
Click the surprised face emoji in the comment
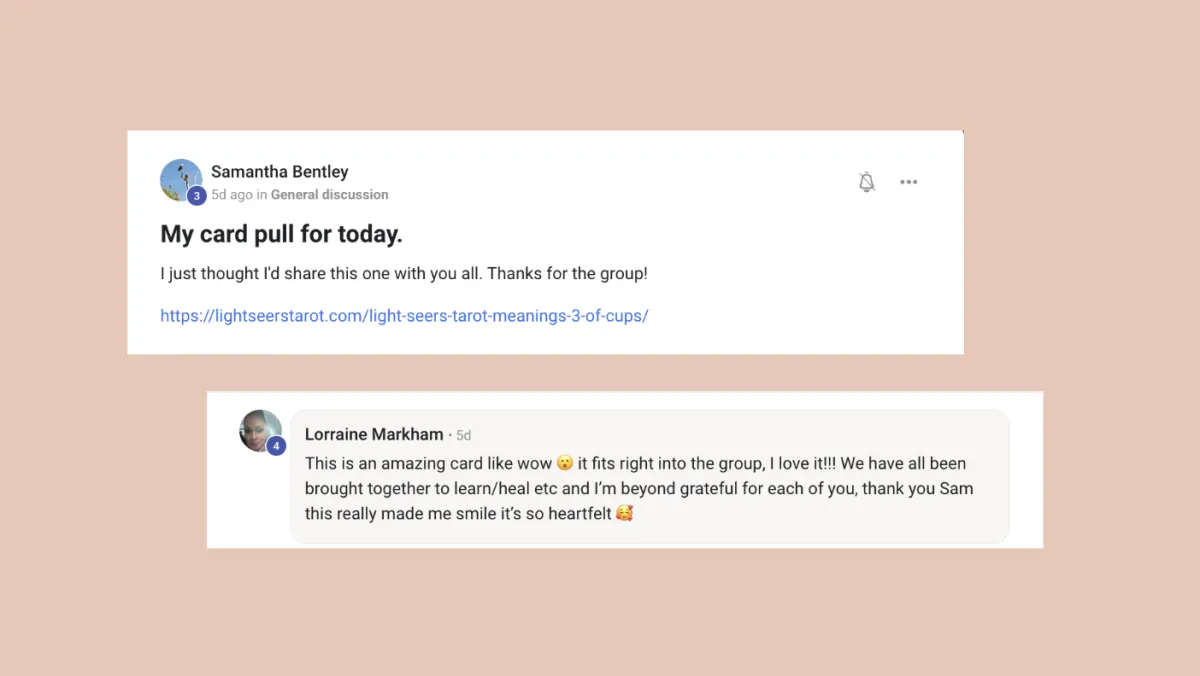coord(565,464)
